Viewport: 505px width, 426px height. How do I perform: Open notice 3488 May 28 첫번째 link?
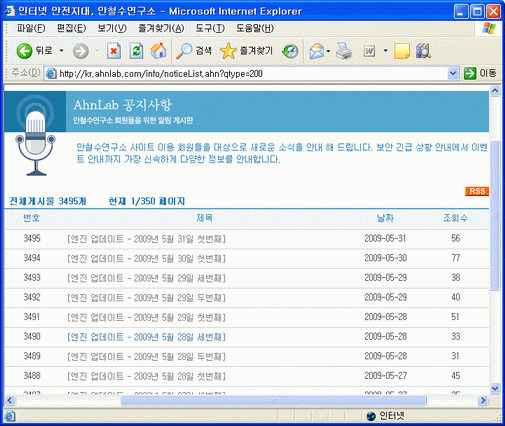click(x=146, y=376)
